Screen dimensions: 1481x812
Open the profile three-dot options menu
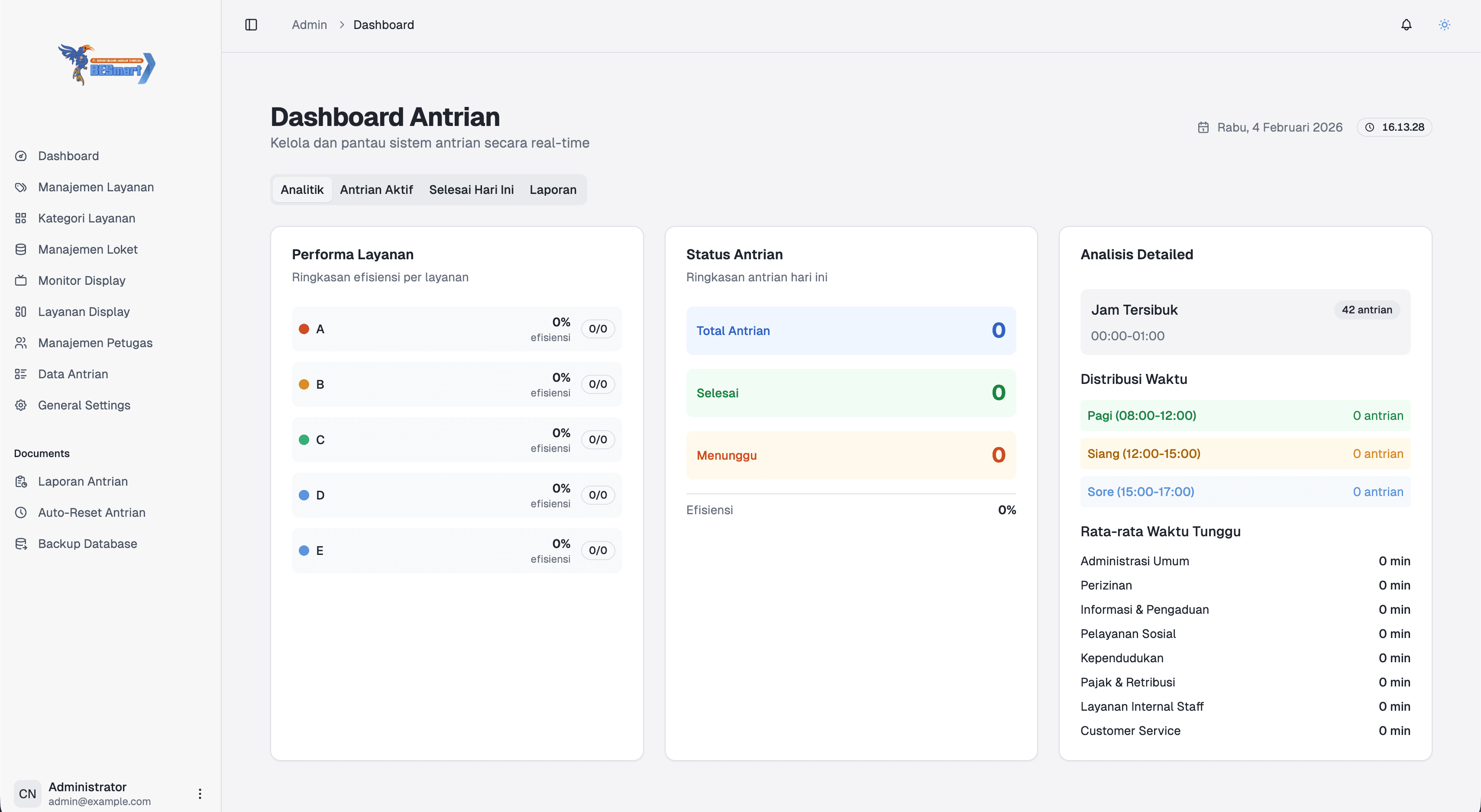point(200,794)
